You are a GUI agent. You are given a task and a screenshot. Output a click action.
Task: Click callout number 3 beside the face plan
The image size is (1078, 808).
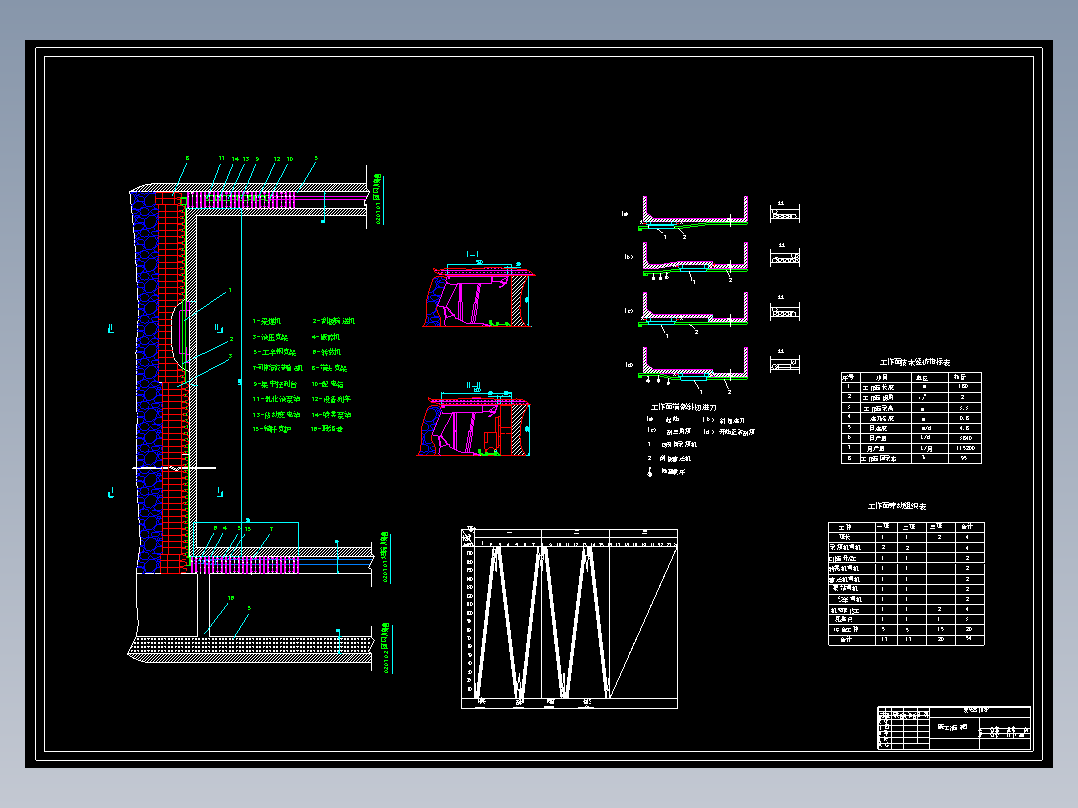point(230,356)
